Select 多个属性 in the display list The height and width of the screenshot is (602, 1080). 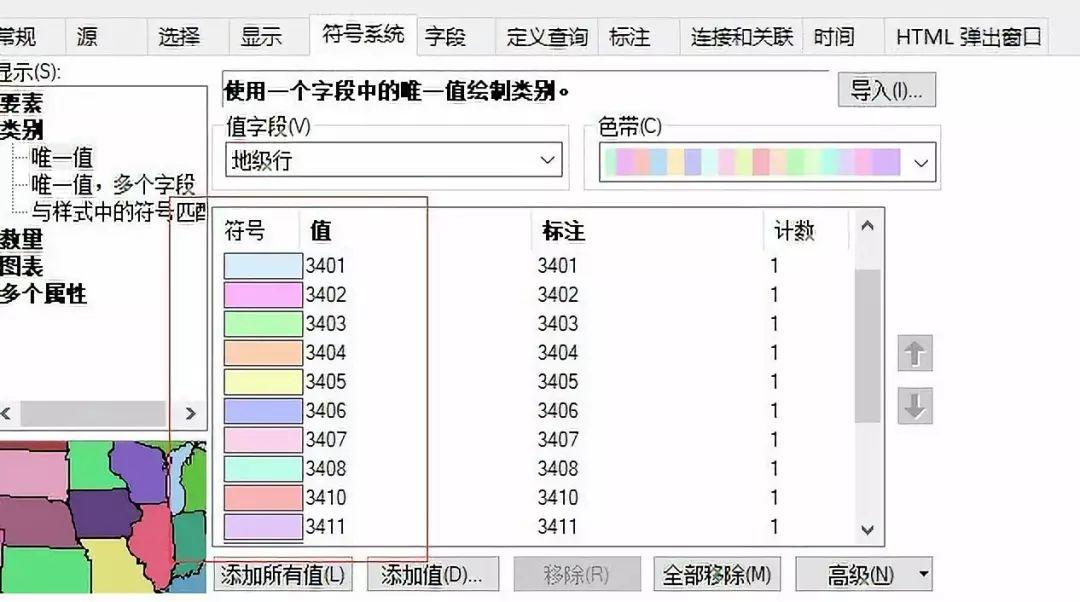(43, 294)
